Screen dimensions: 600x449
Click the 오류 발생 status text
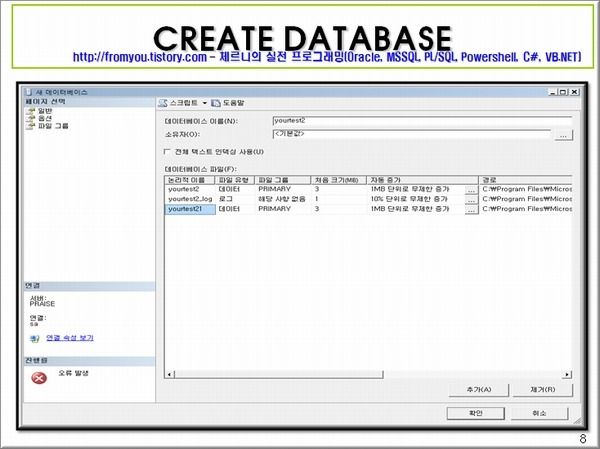click(x=73, y=373)
